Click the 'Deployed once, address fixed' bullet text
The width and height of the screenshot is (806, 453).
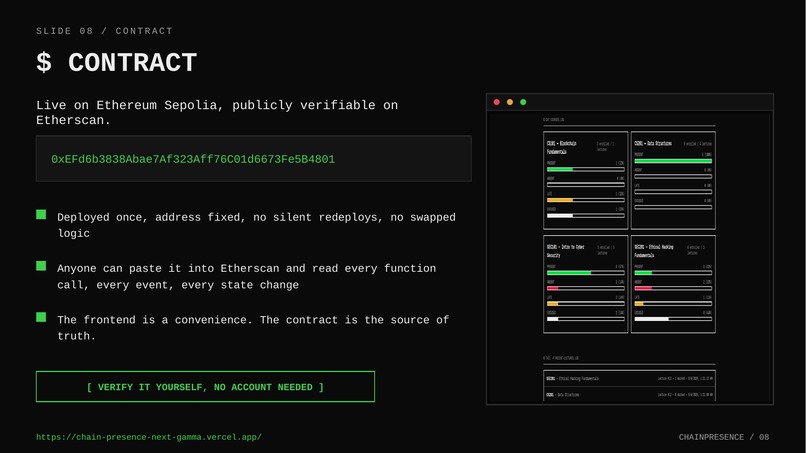256,225
